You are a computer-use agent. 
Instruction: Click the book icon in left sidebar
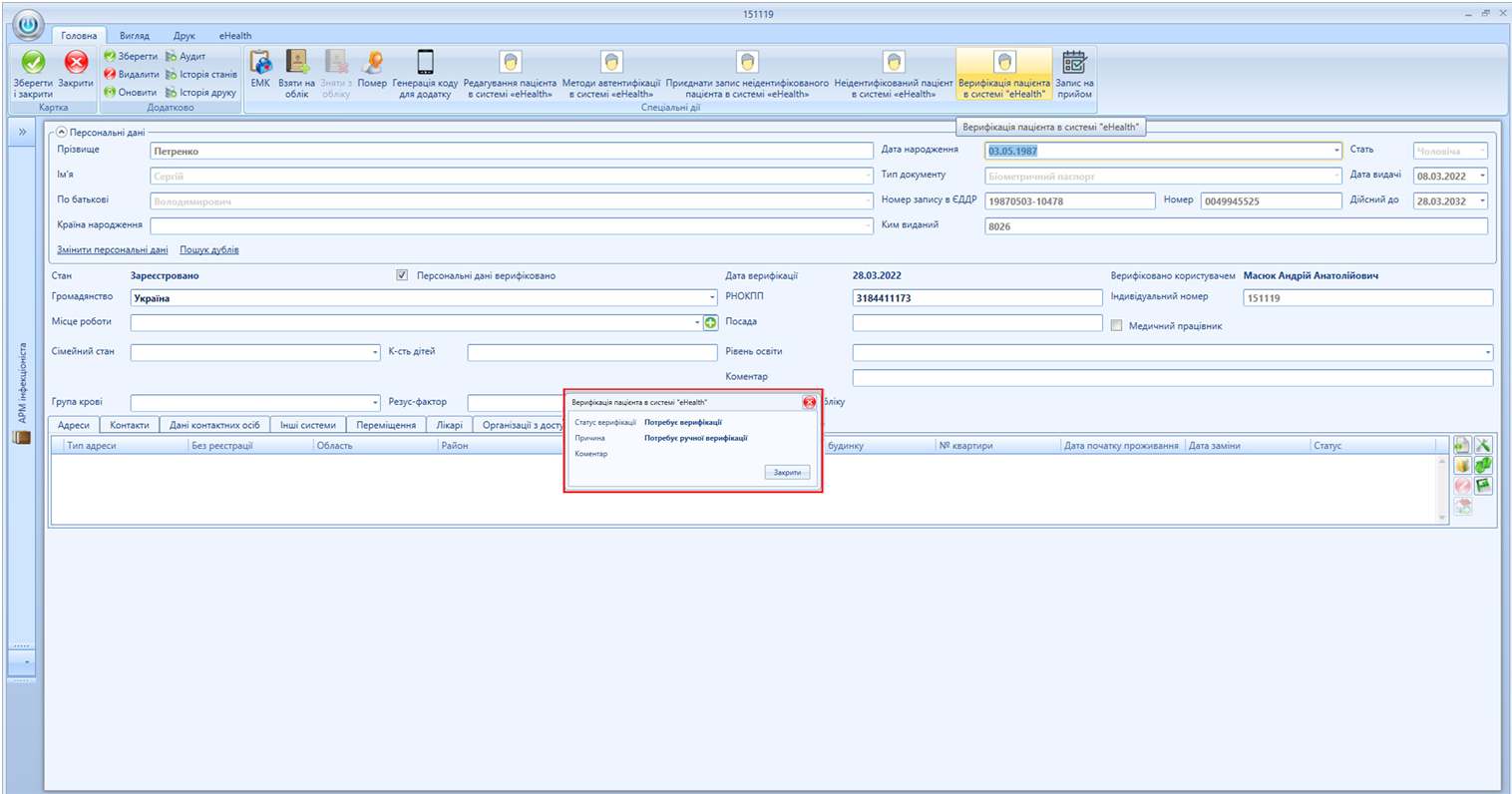click(22, 437)
